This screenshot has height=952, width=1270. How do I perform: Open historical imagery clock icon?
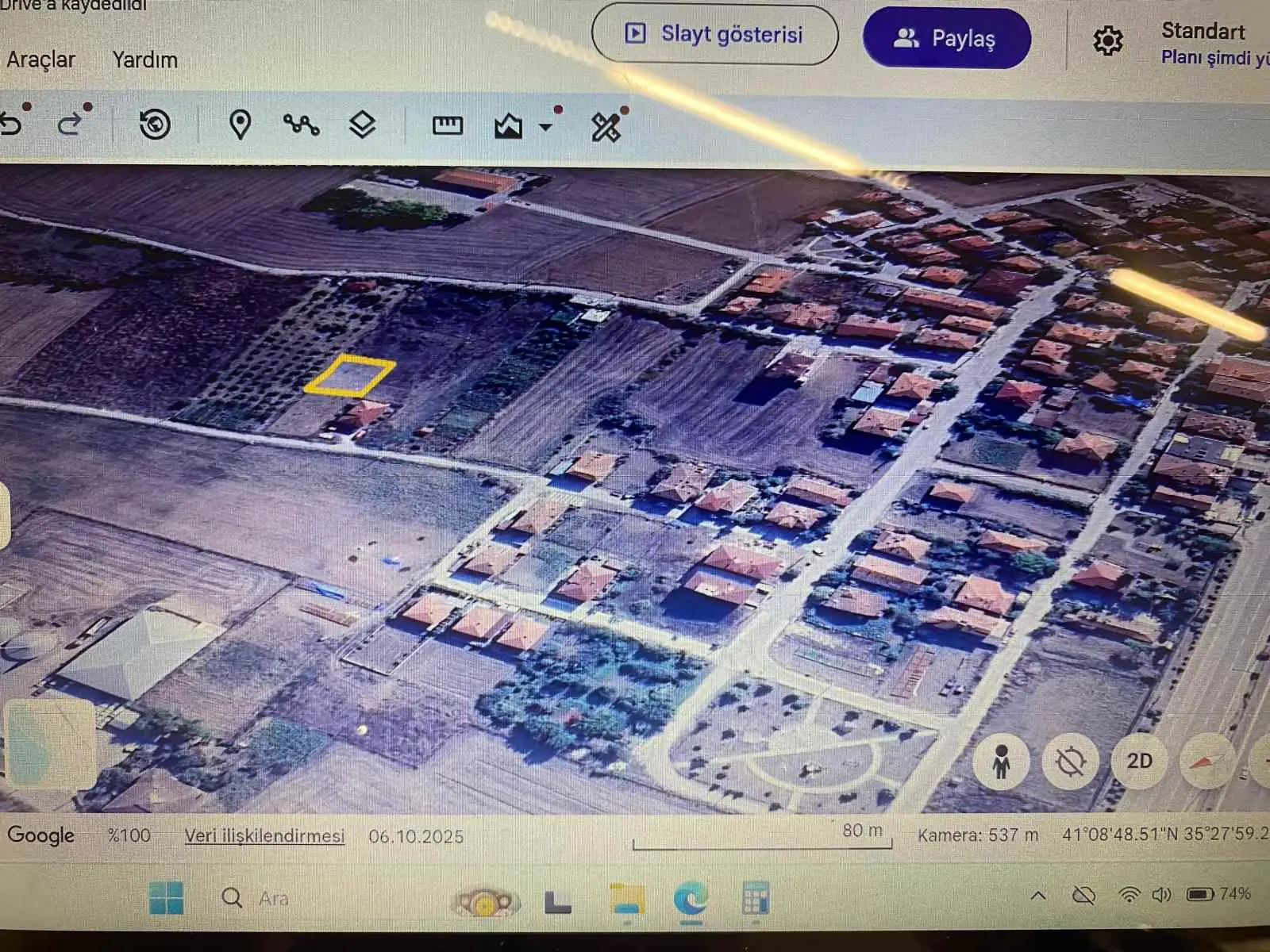[x=155, y=125]
